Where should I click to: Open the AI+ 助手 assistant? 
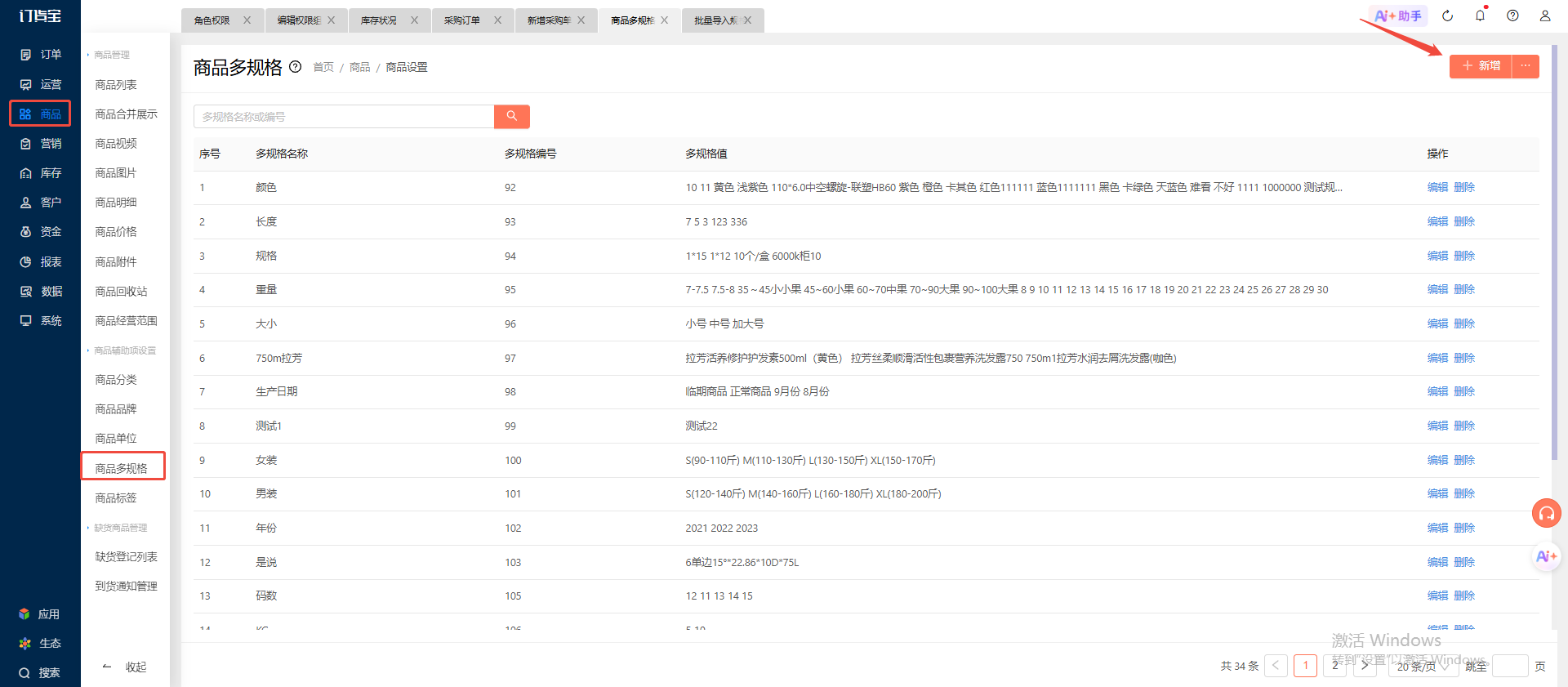(1398, 16)
